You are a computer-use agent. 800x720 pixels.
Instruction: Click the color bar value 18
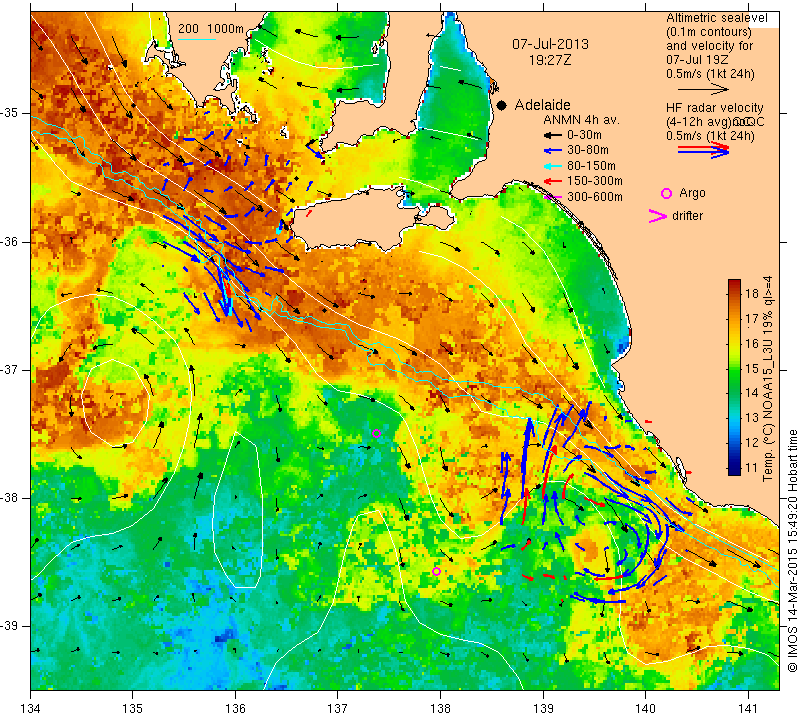tap(753, 293)
